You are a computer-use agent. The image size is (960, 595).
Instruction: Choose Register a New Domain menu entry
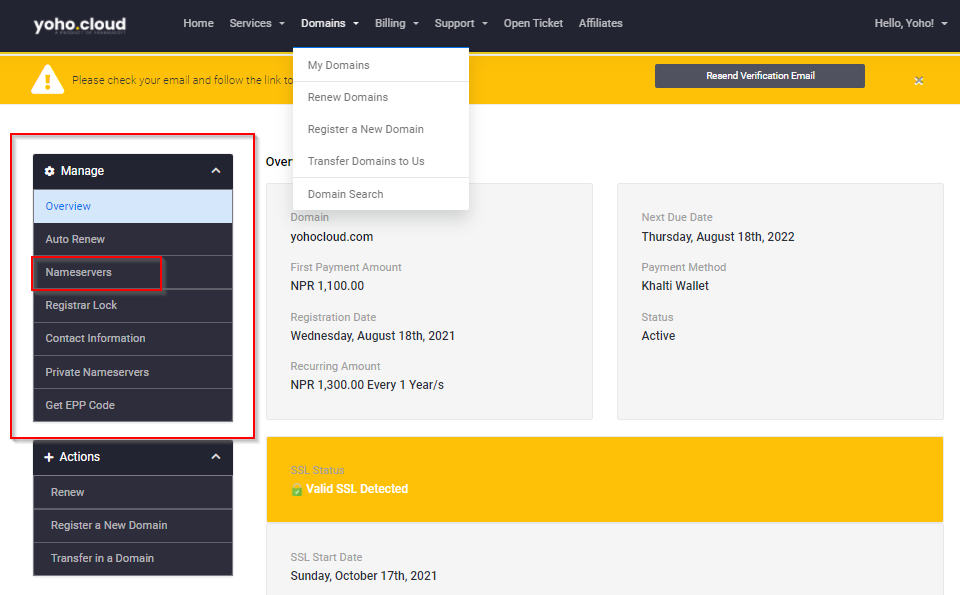pyautogui.click(x=365, y=129)
